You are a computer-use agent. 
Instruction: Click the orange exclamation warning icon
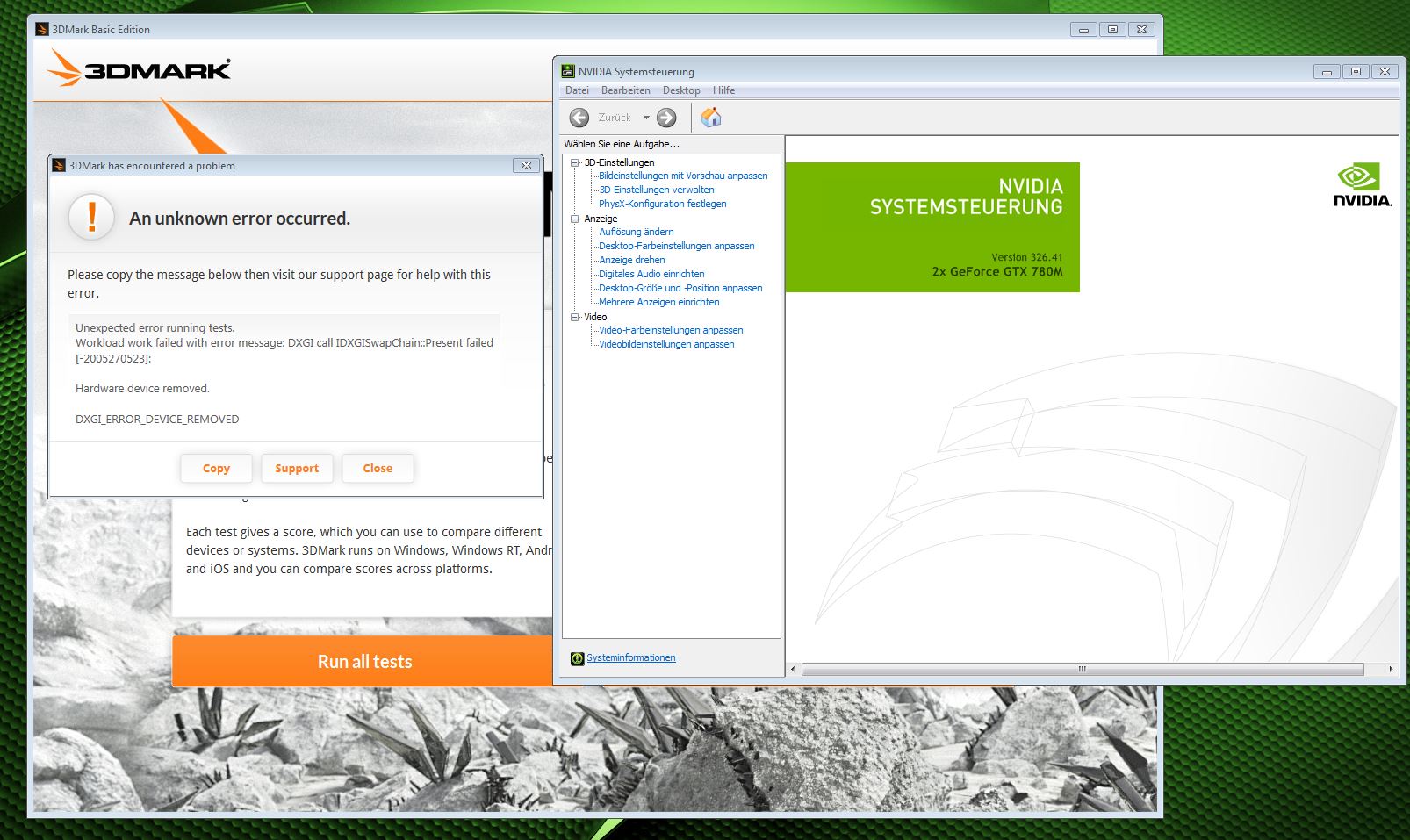(91, 217)
